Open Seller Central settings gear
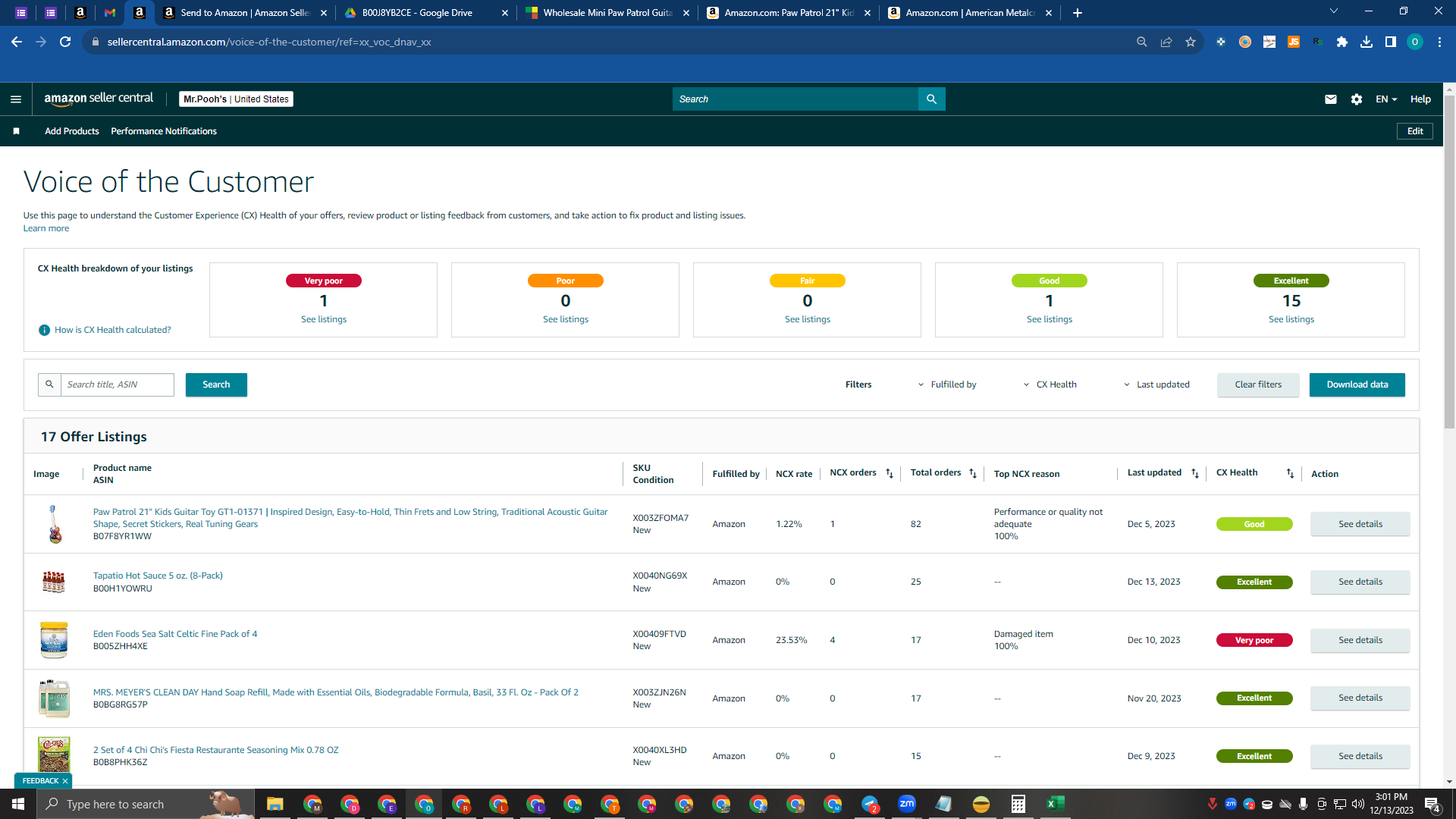The image size is (1456, 819). pyautogui.click(x=1357, y=99)
